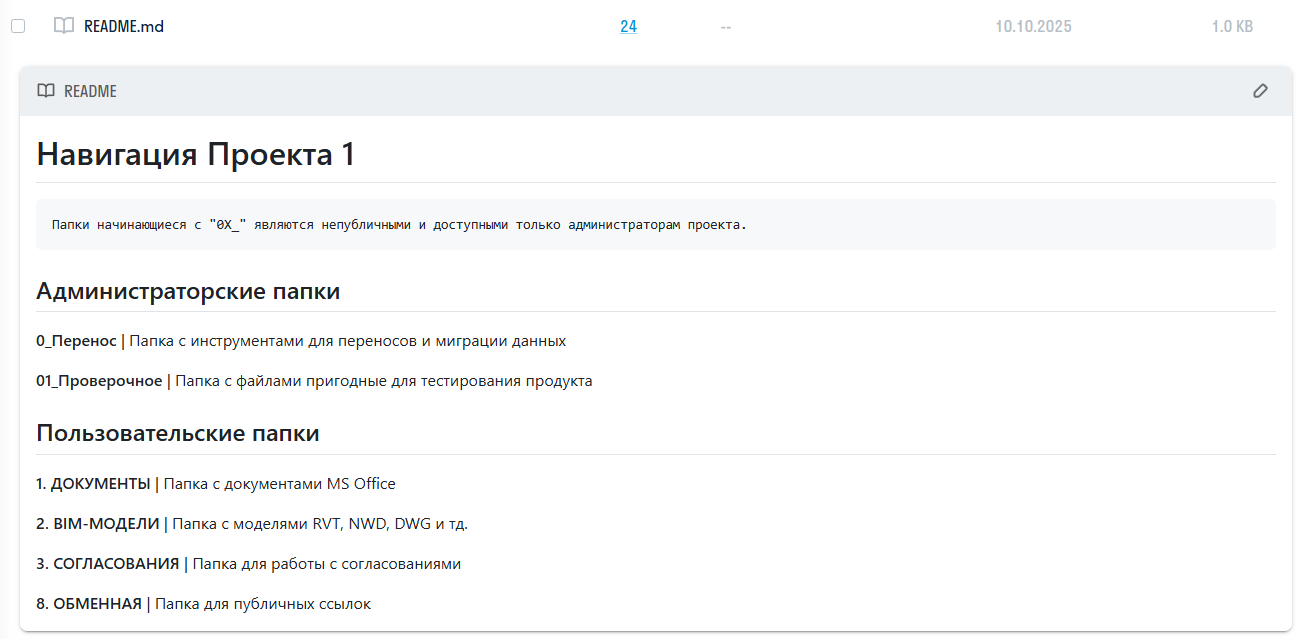Click the description Папка с документами MS Office
The height and width of the screenshot is (639, 1306).
click(x=280, y=484)
